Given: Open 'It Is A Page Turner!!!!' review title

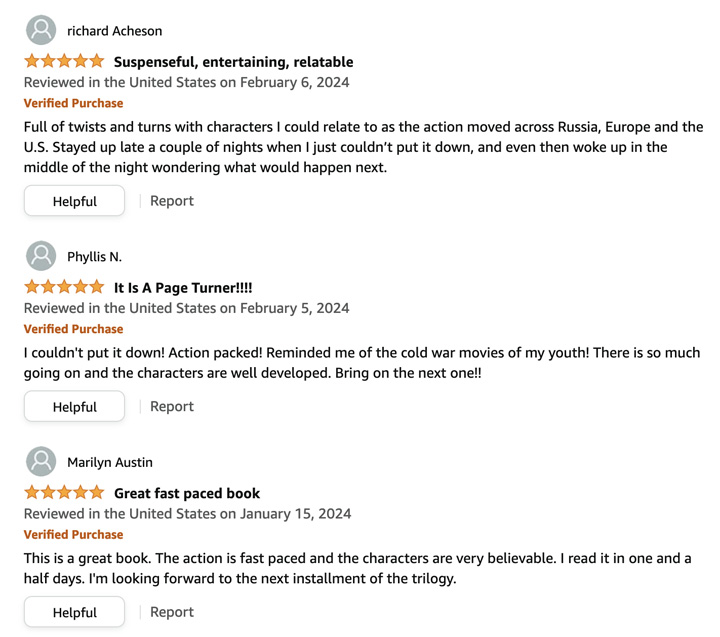Looking at the screenshot, I should click(x=183, y=287).
